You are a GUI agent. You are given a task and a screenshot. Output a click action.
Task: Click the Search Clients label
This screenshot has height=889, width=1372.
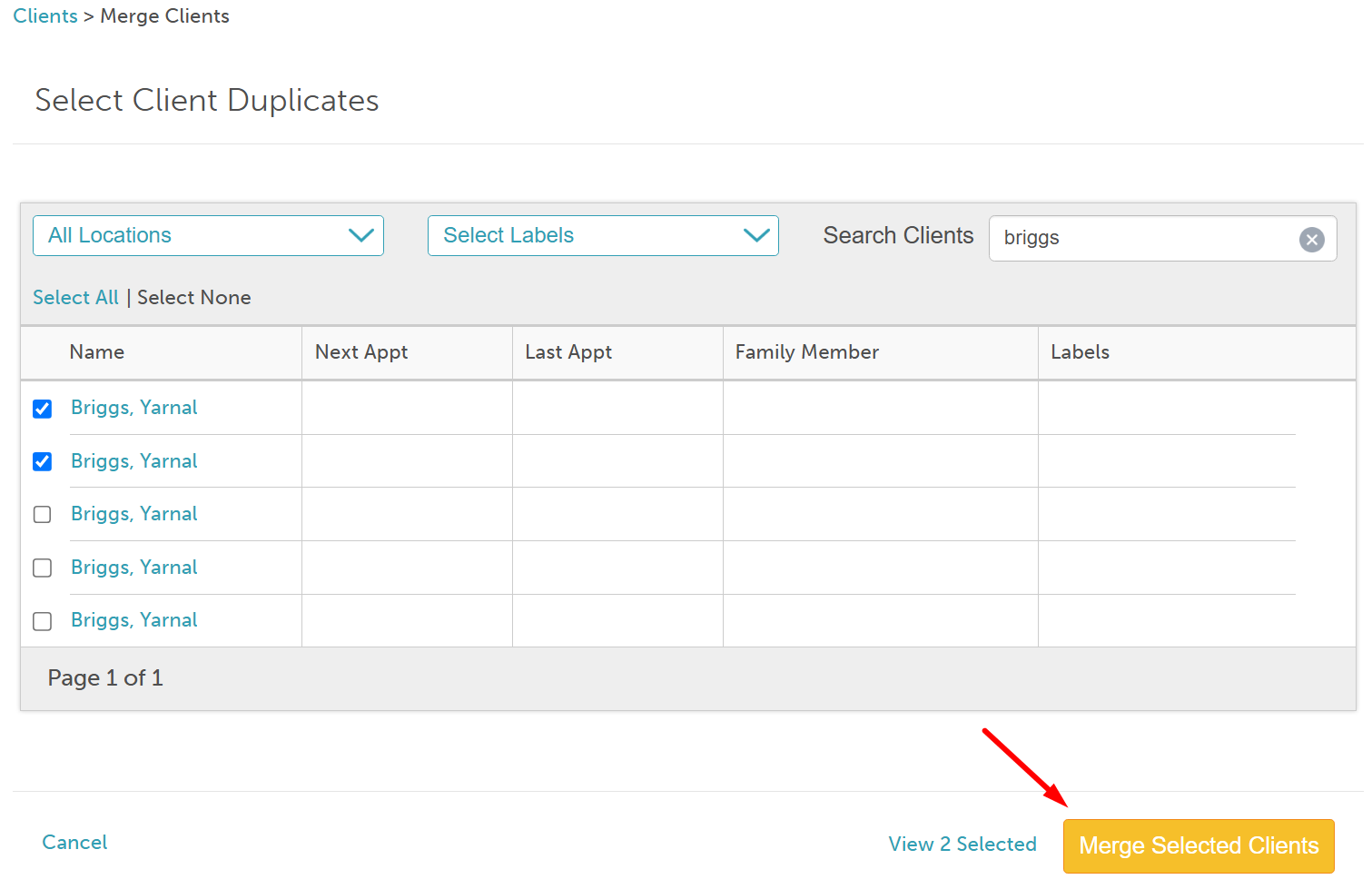coord(898,235)
